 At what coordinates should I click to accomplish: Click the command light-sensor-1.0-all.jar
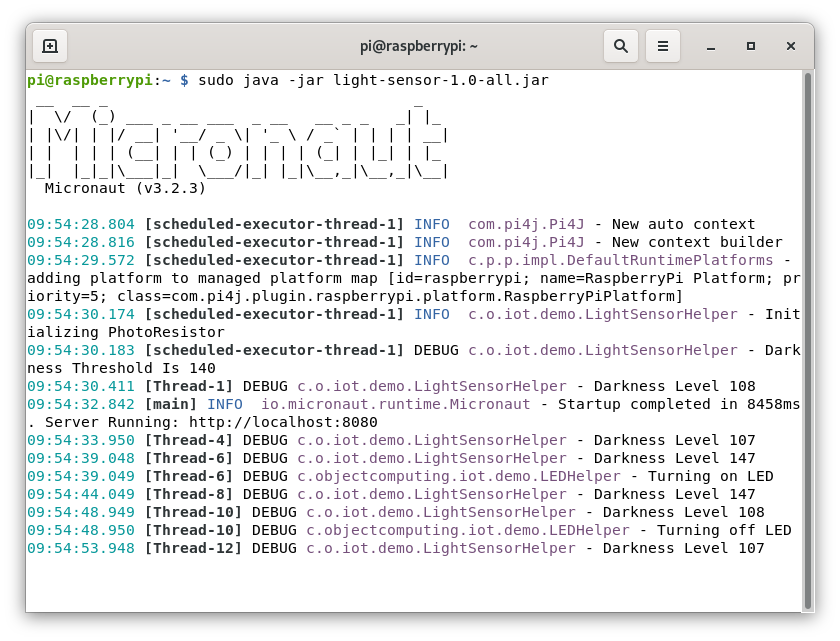[x=441, y=80]
